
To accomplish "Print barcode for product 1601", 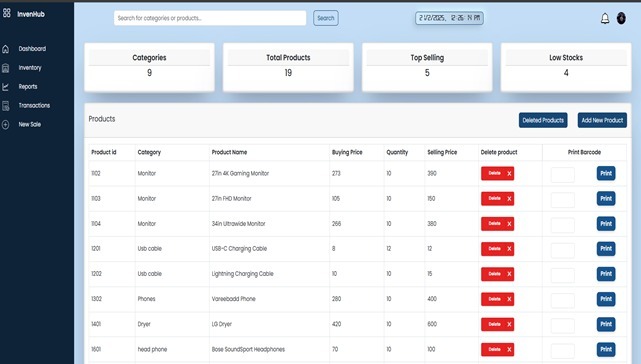I will click(606, 349).
